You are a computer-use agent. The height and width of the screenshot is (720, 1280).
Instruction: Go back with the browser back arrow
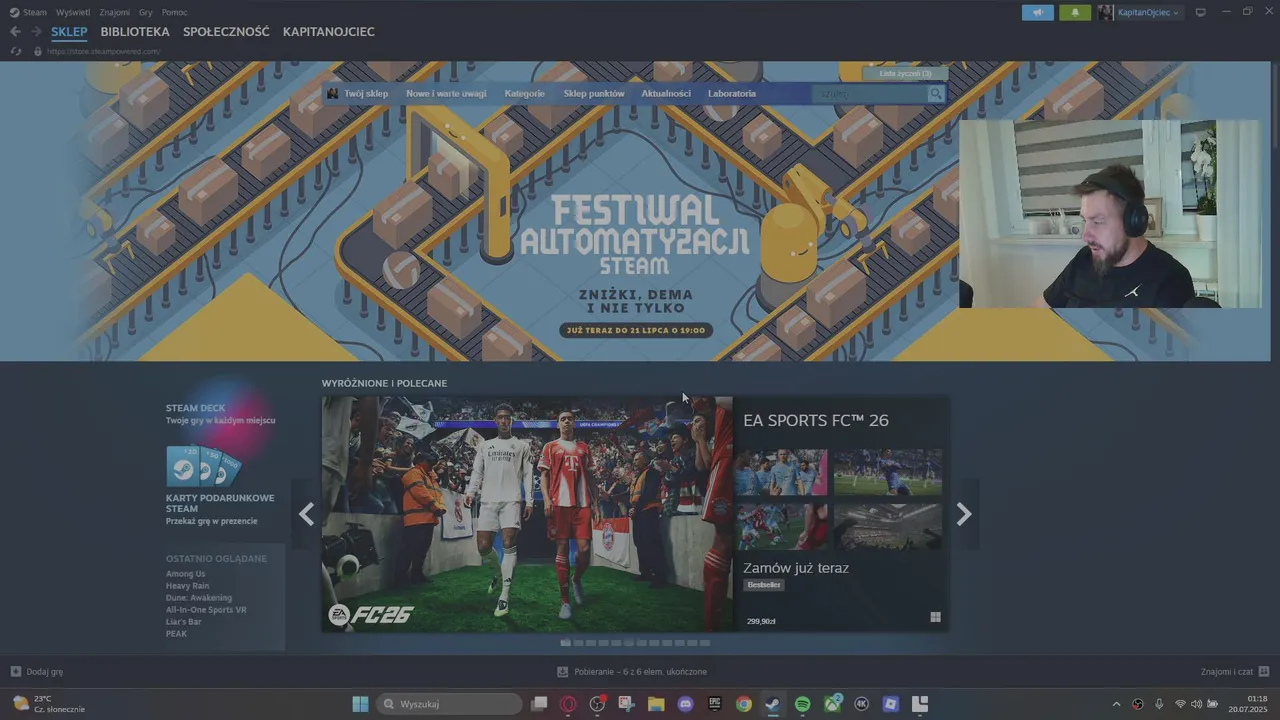[15, 32]
